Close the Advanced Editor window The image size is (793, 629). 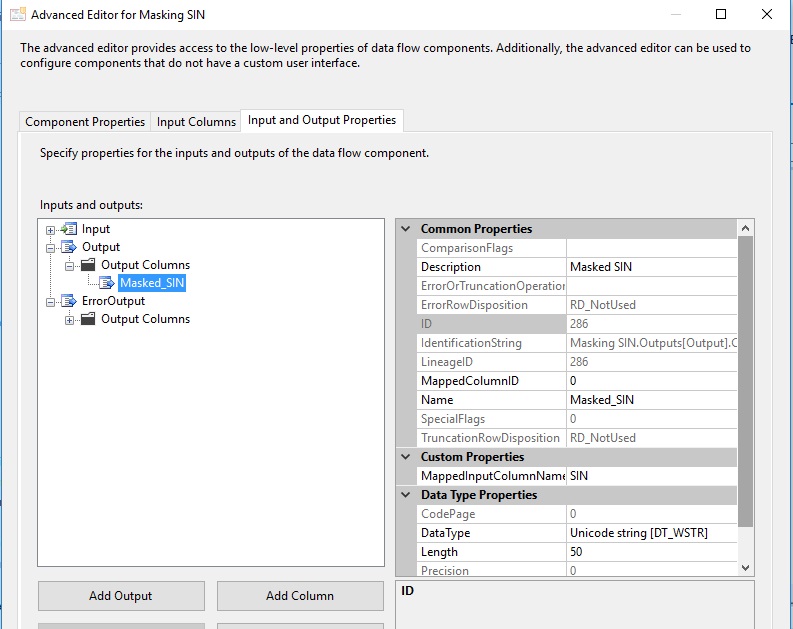(767, 14)
